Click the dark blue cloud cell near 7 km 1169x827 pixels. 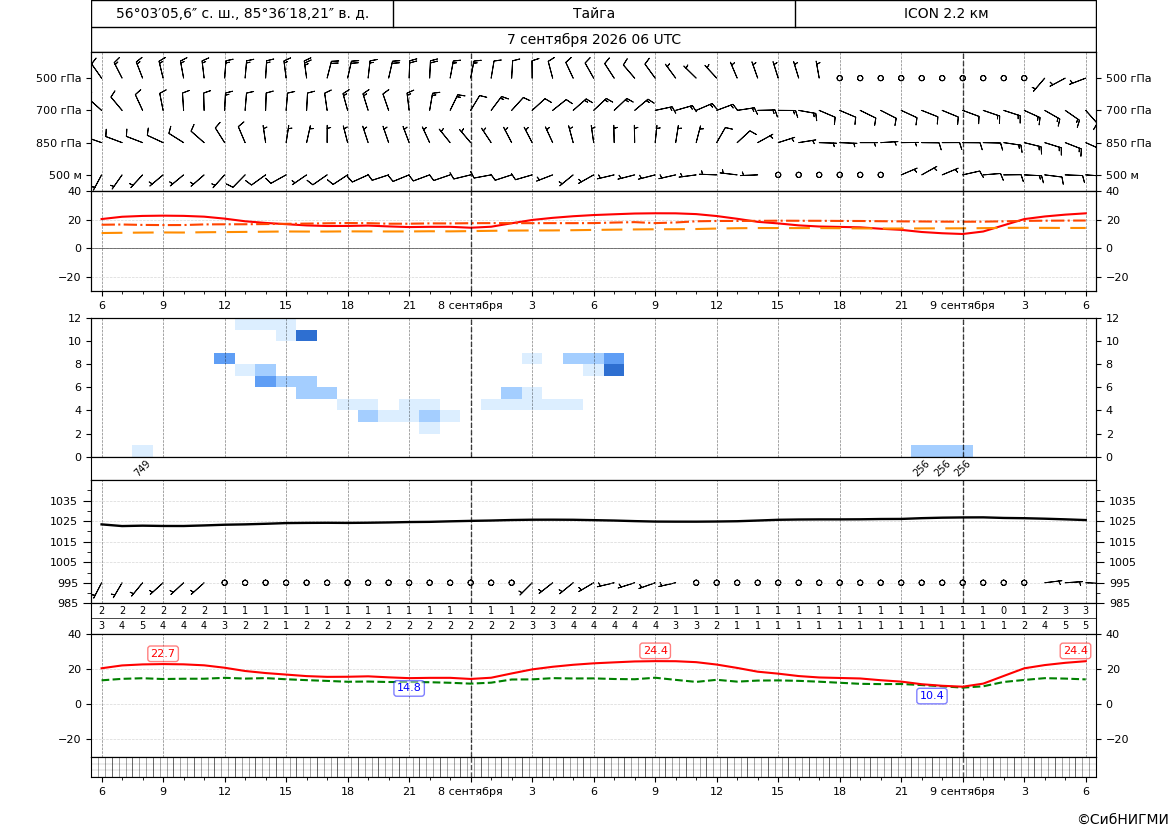[614, 370]
